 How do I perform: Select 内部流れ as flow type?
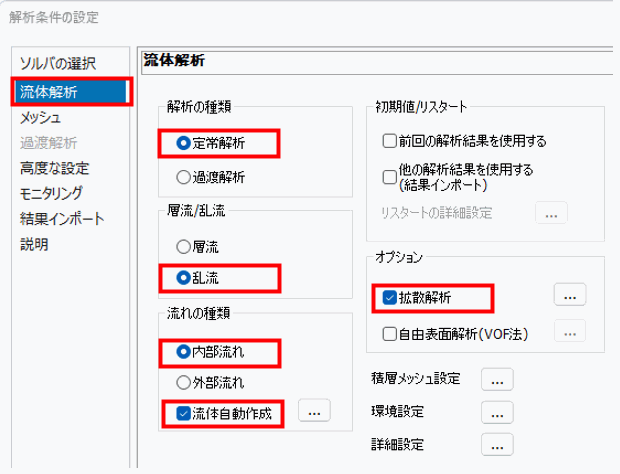point(183,352)
